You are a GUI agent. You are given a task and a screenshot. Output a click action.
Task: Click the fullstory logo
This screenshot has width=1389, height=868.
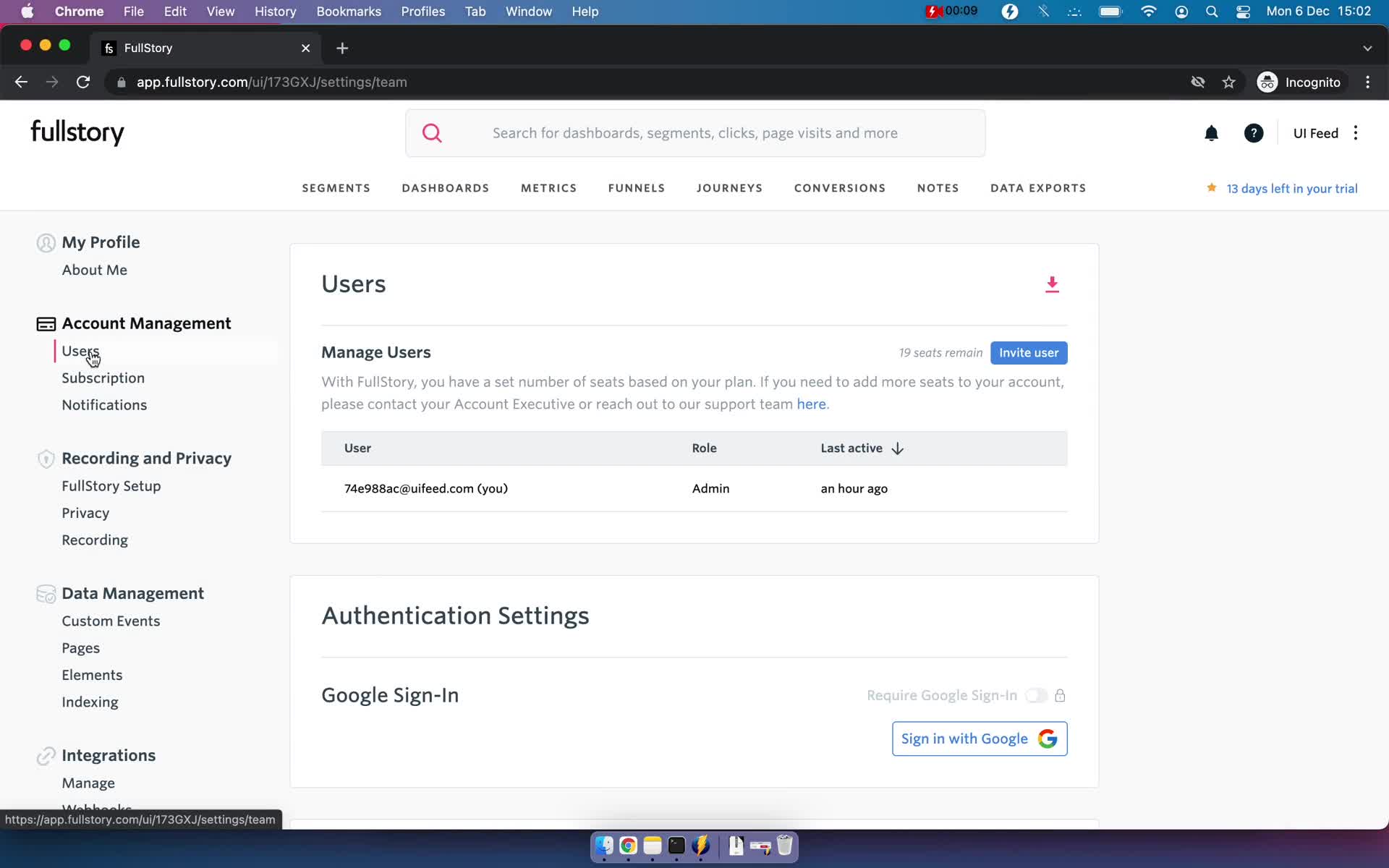pos(77,132)
